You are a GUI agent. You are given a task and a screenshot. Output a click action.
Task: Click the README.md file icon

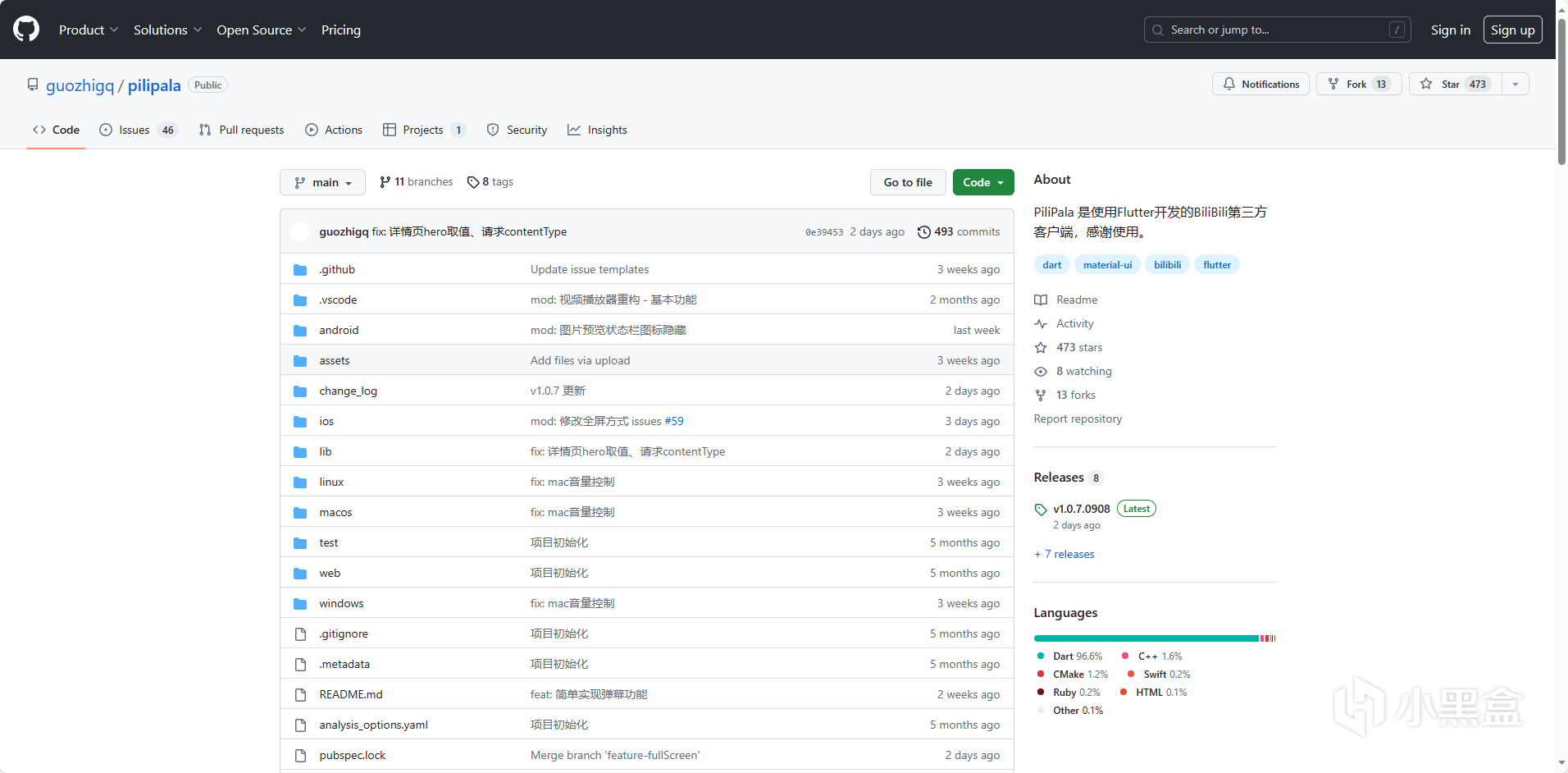[300, 694]
